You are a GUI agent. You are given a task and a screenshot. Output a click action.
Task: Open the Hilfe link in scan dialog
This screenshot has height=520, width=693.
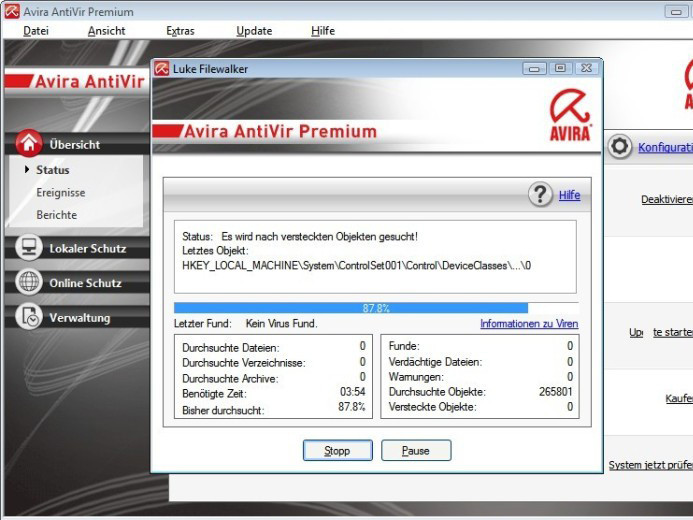point(569,195)
